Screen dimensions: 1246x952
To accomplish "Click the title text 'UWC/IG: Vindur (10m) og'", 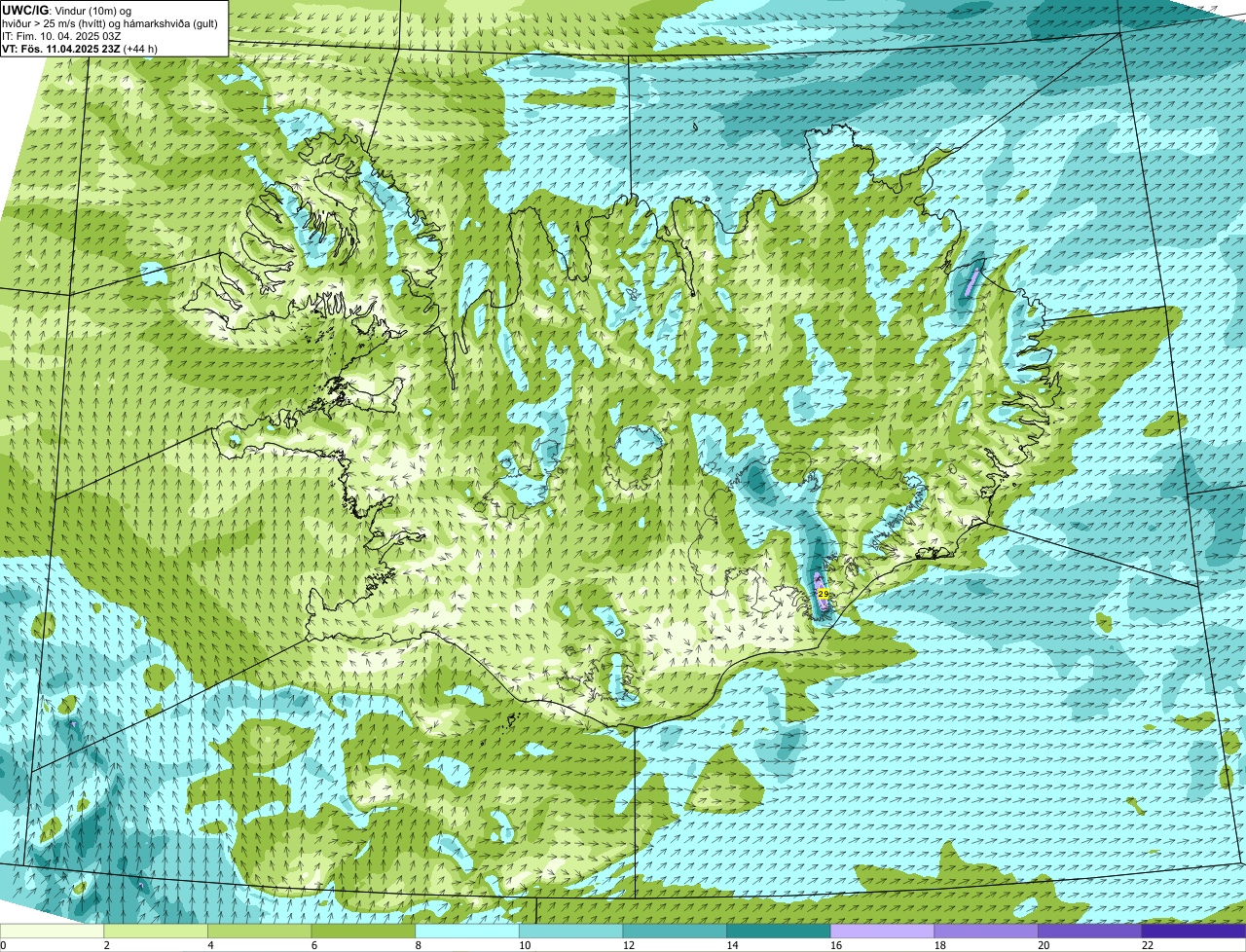I will coord(65,11).
